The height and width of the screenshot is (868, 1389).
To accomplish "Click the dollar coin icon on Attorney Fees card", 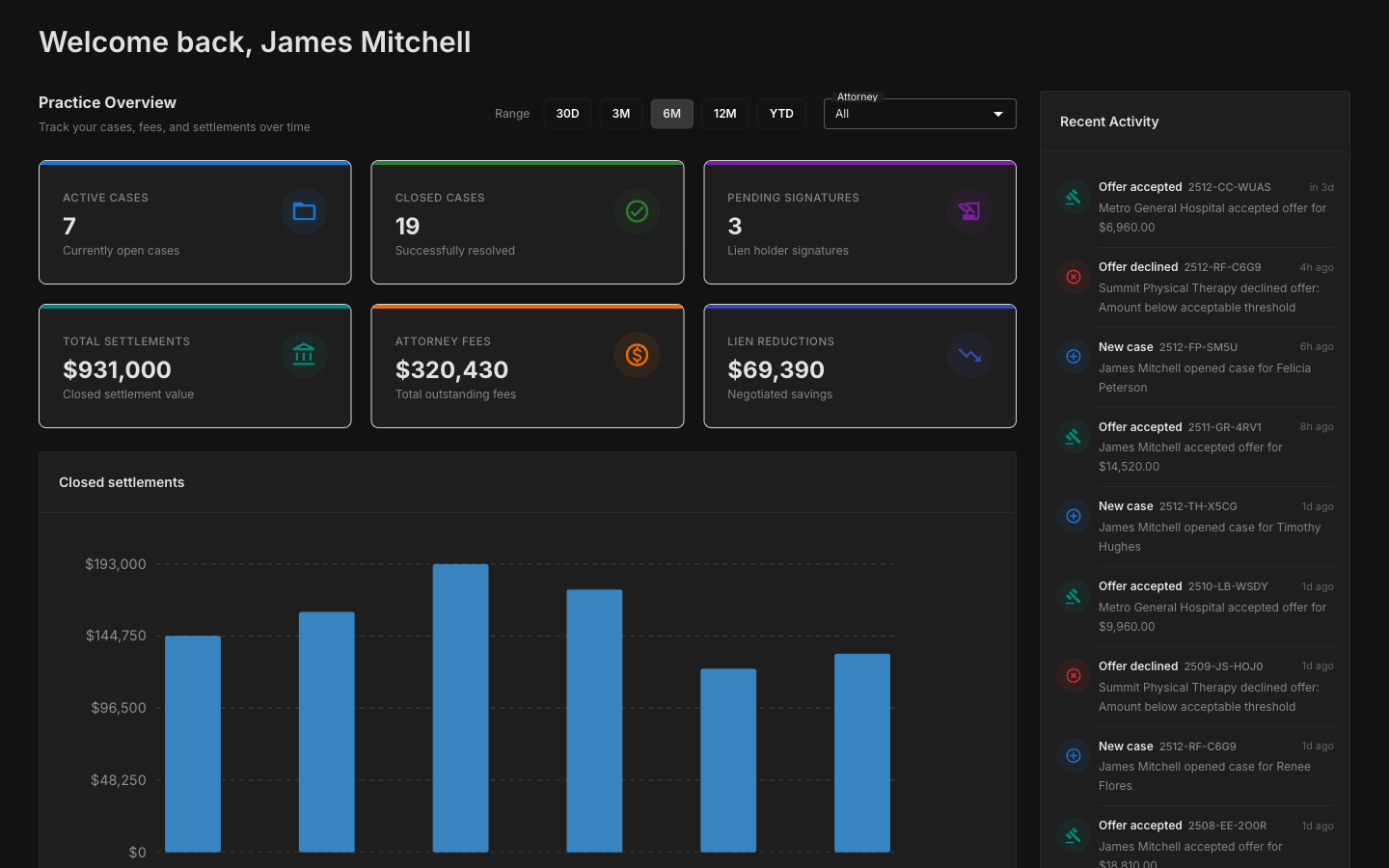I will point(637,355).
